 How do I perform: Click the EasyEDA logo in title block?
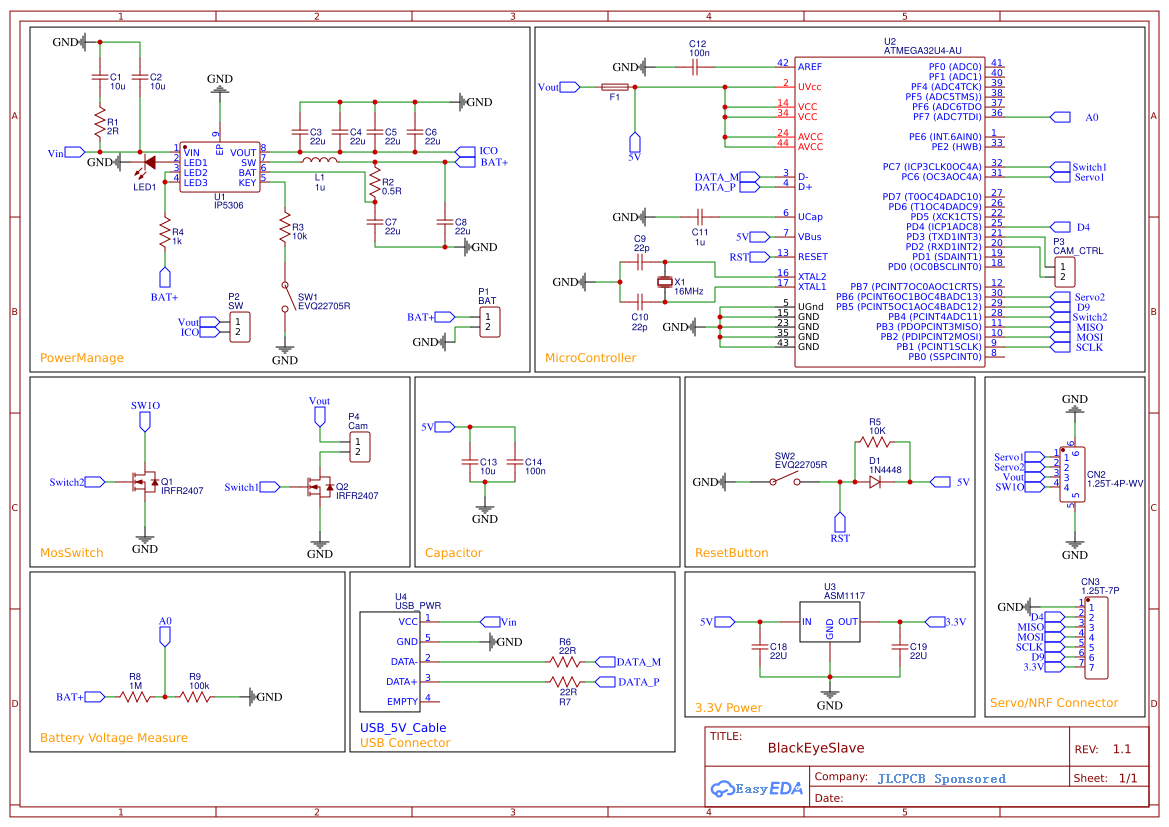click(757, 787)
